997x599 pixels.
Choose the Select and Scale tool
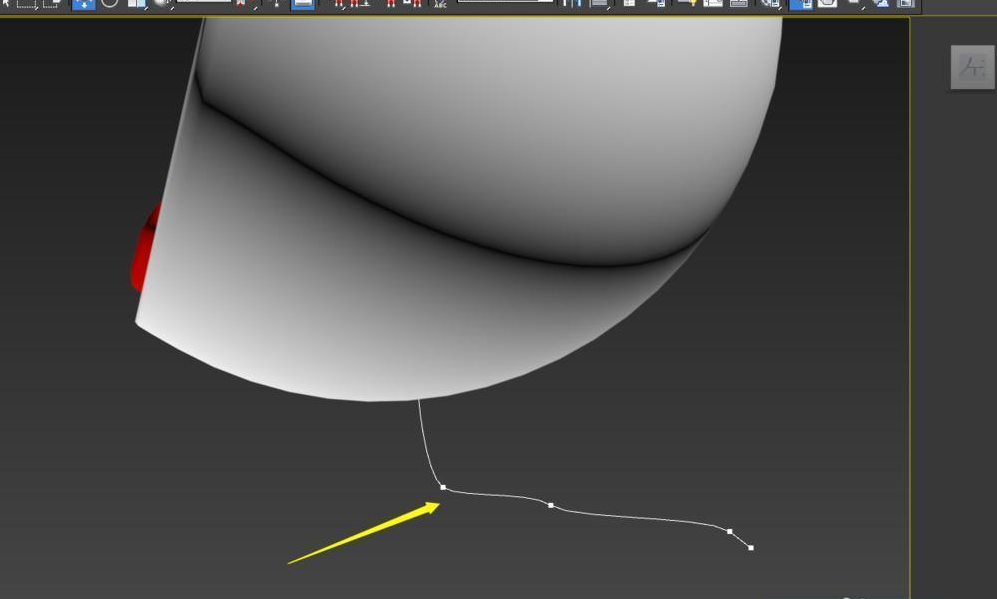pos(137,3)
